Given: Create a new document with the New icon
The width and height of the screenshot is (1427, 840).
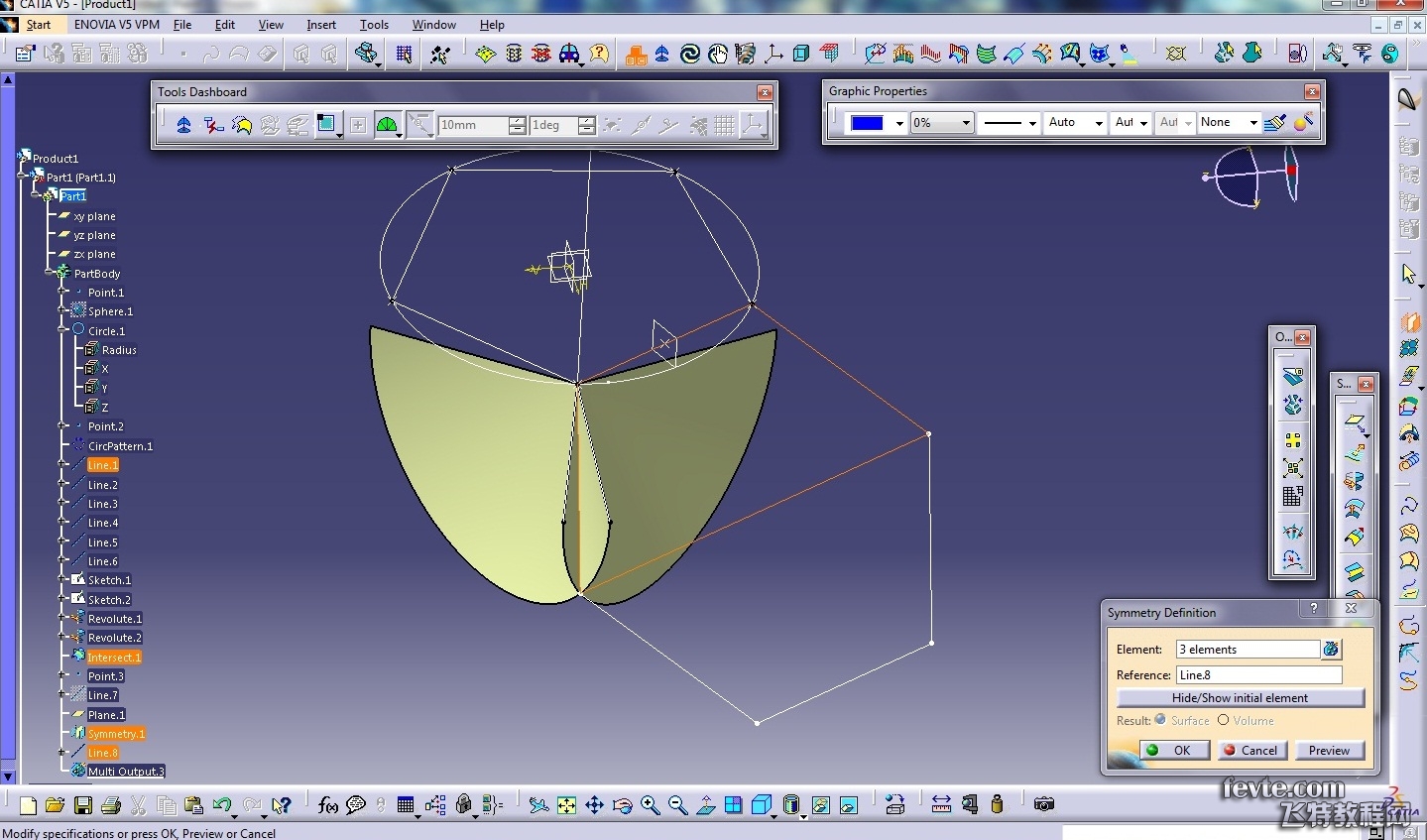Looking at the screenshot, I should [28, 805].
